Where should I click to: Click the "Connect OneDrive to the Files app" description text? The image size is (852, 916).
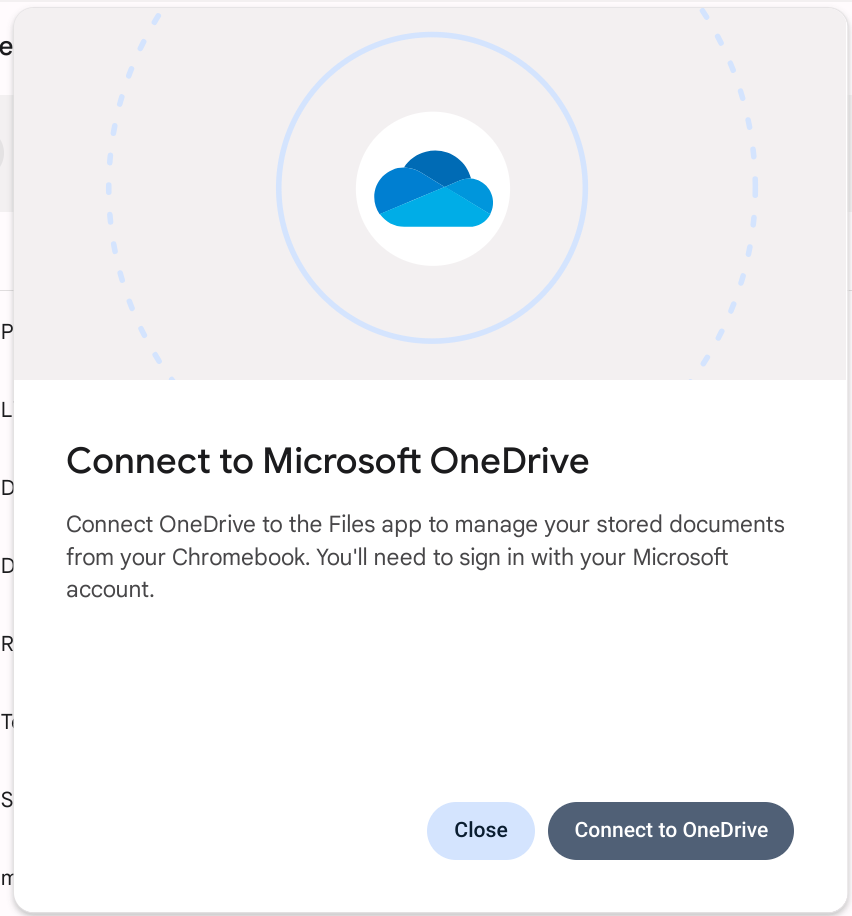[425, 557]
